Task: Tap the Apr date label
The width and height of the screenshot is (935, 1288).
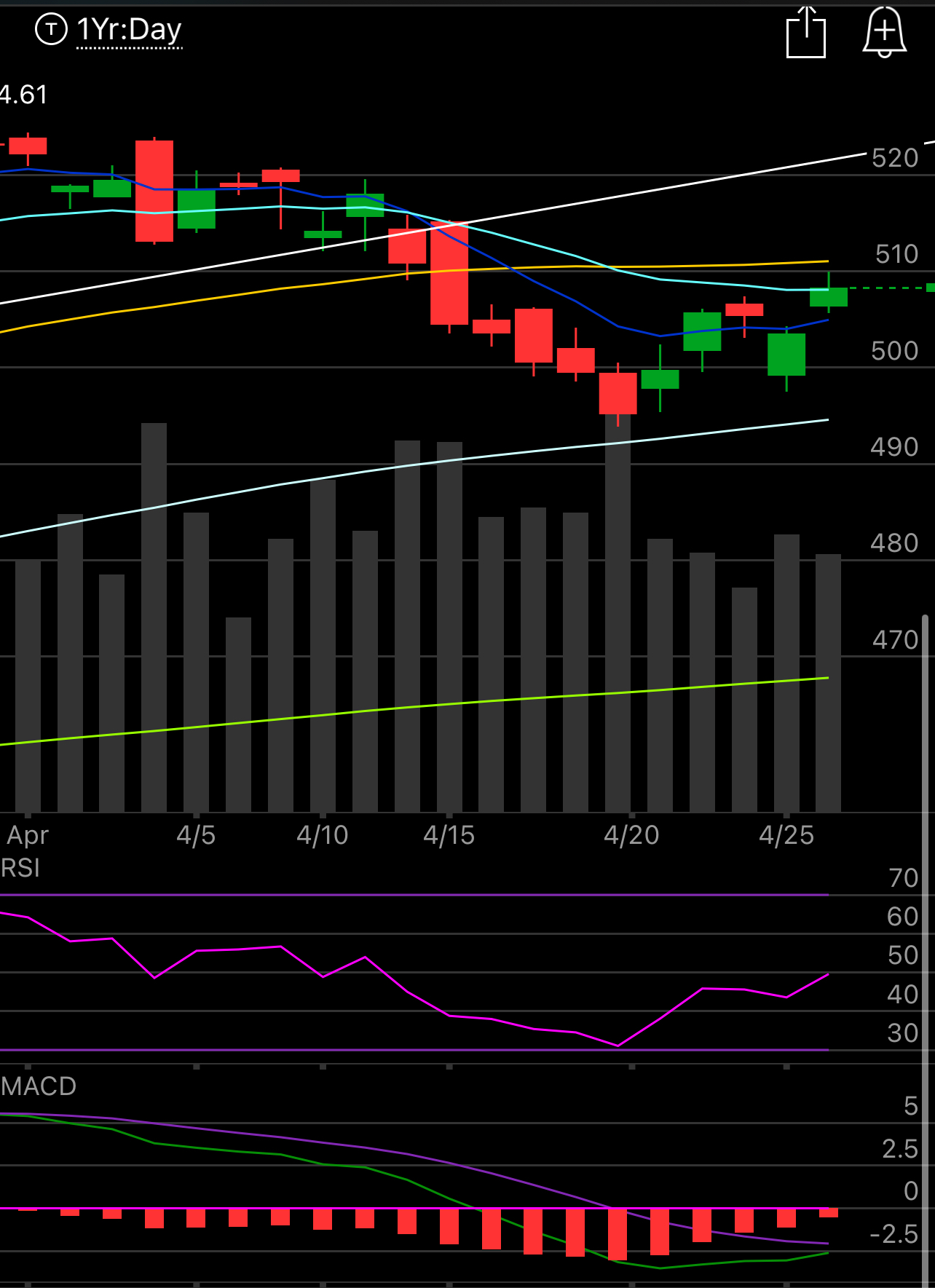Action: [x=28, y=835]
